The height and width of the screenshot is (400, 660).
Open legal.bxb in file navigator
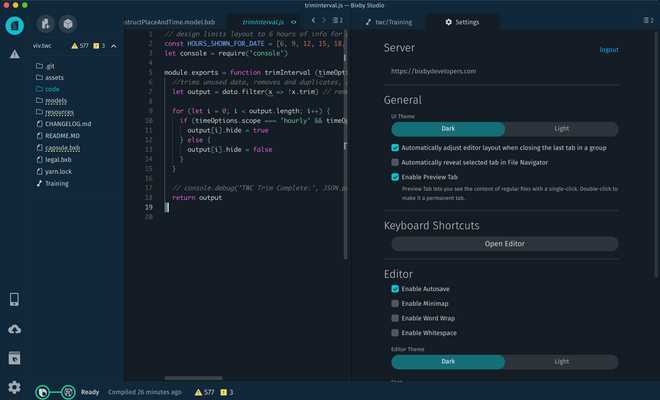pos(54,160)
